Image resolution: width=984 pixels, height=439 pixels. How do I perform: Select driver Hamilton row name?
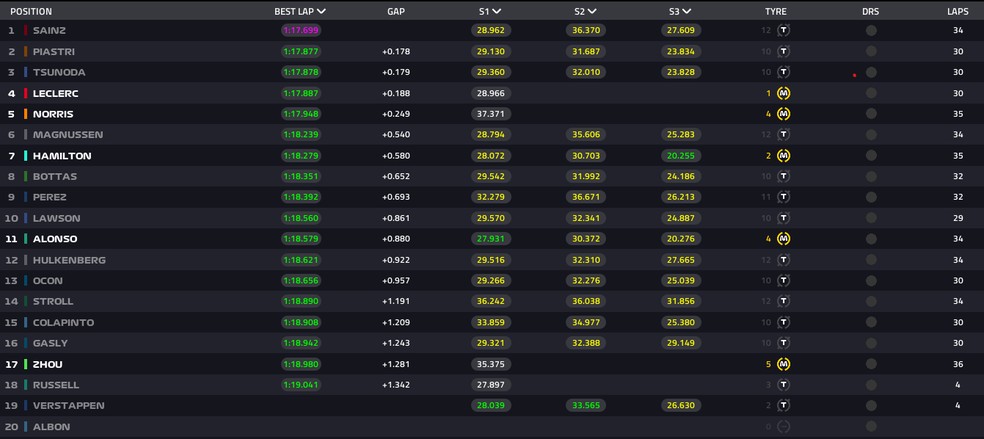pos(62,156)
